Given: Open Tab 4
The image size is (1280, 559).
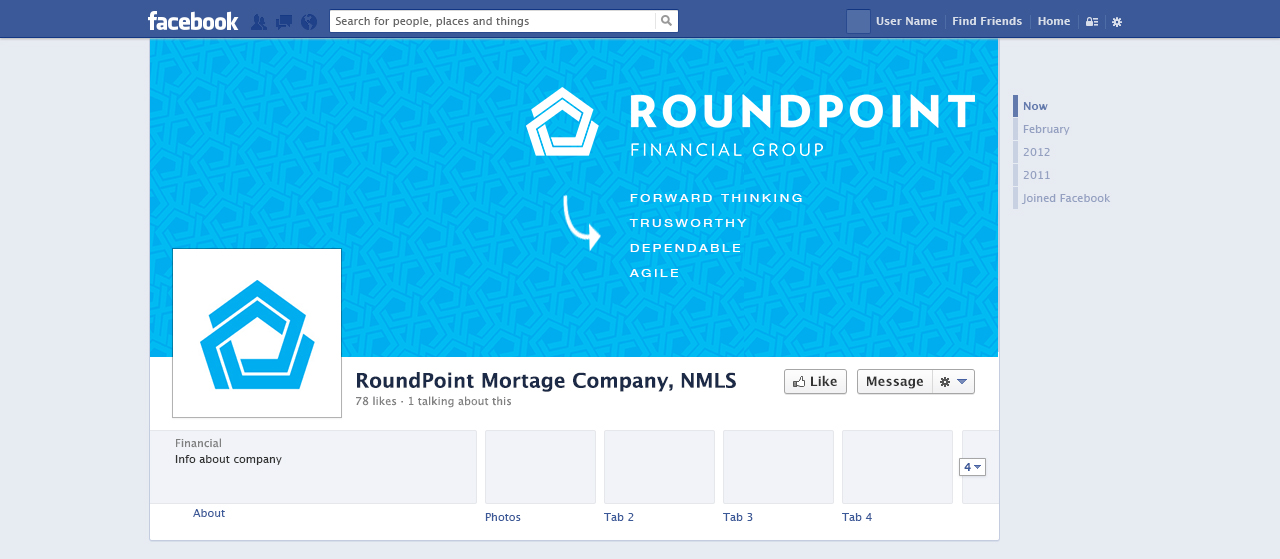Looking at the screenshot, I should 857,517.
